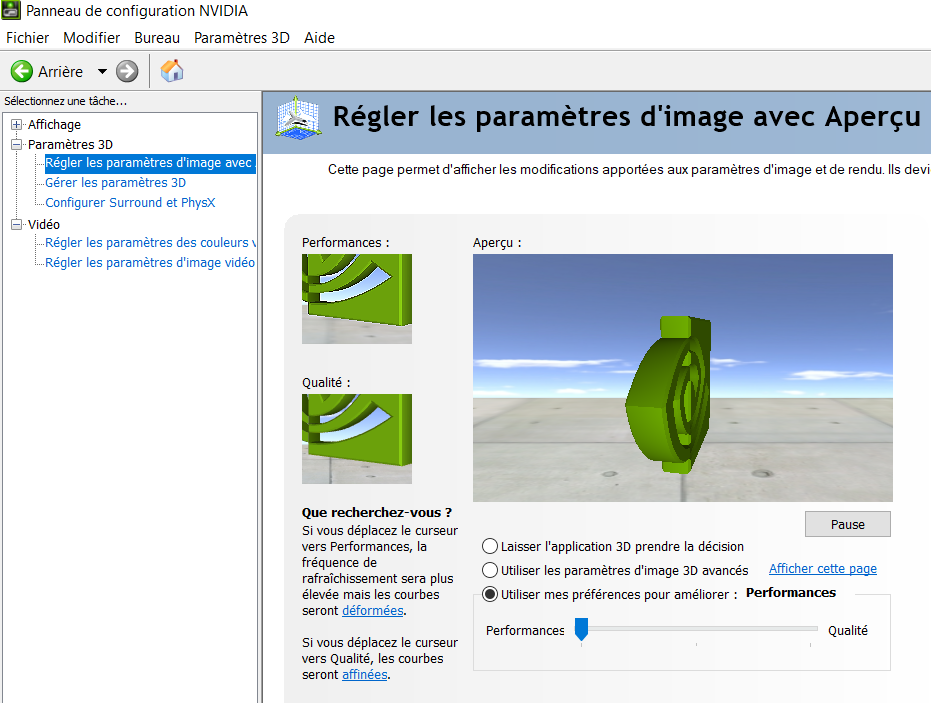The image size is (931, 703).
Task: Click the Aperçu 3D preview image
Action: click(683, 378)
